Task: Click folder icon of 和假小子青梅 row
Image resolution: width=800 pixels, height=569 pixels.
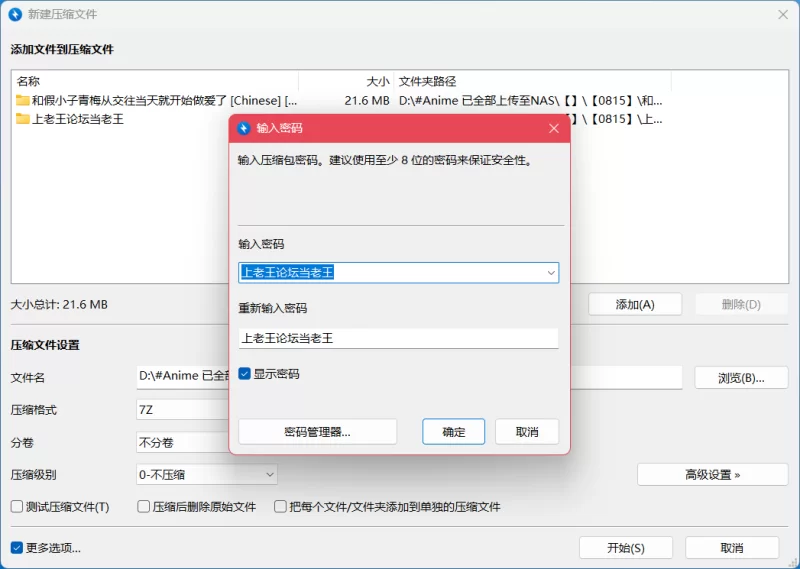Action: 22,100
